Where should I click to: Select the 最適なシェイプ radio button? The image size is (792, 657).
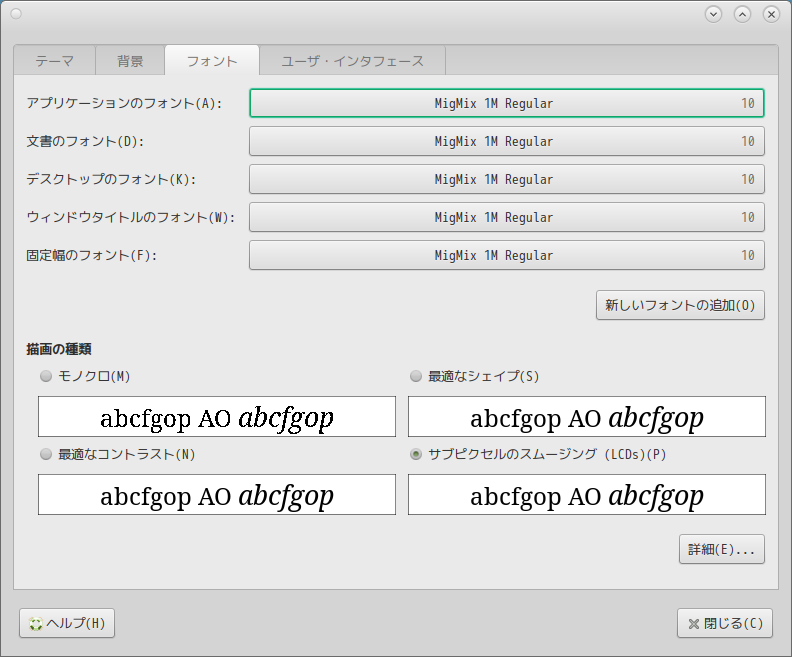[x=415, y=377]
